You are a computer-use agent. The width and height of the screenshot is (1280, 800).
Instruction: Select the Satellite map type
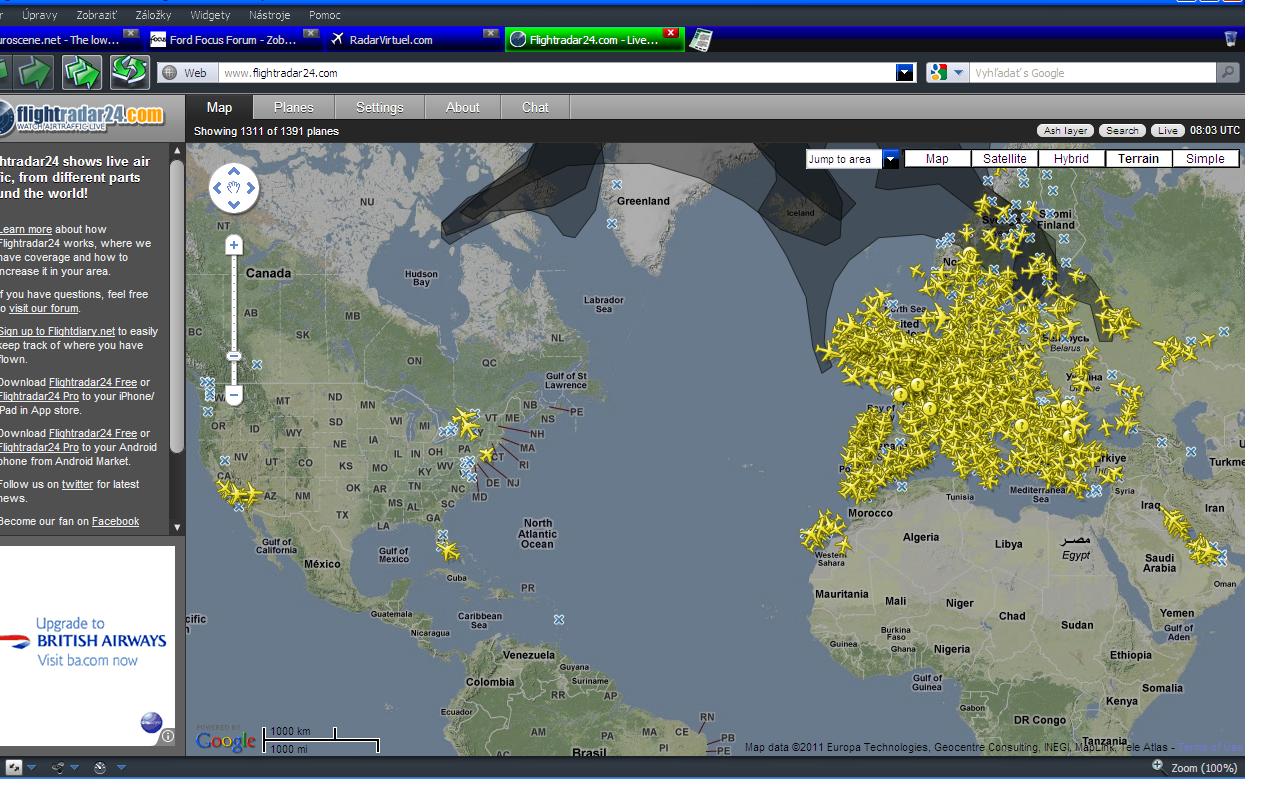pos(1004,159)
